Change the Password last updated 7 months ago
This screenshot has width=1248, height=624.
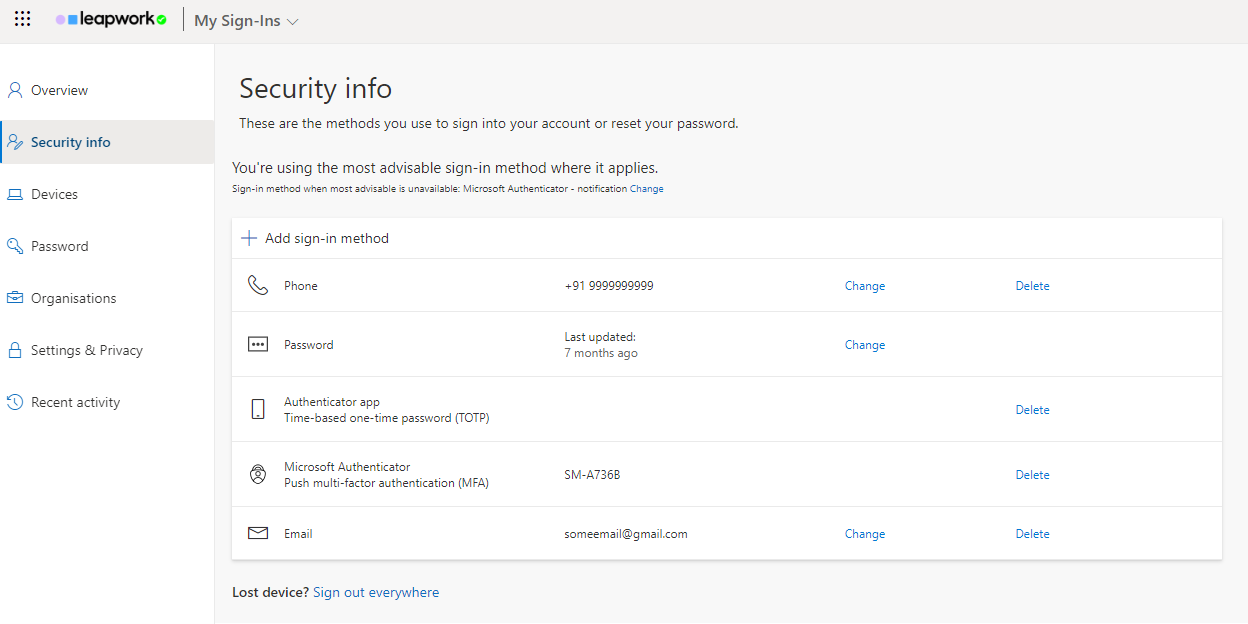coord(864,344)
